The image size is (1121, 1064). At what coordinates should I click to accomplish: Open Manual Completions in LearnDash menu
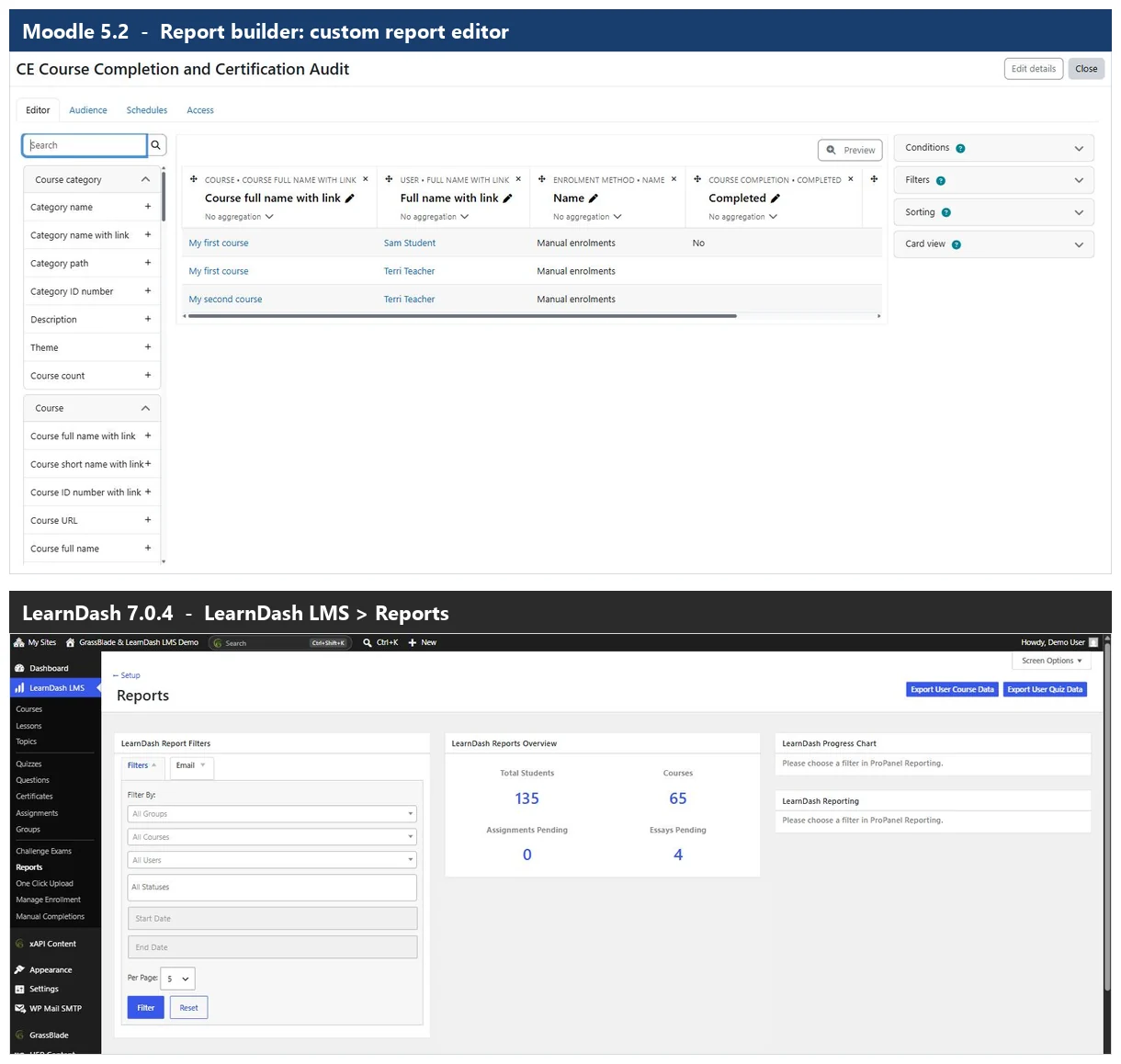[x=51, y=916]
